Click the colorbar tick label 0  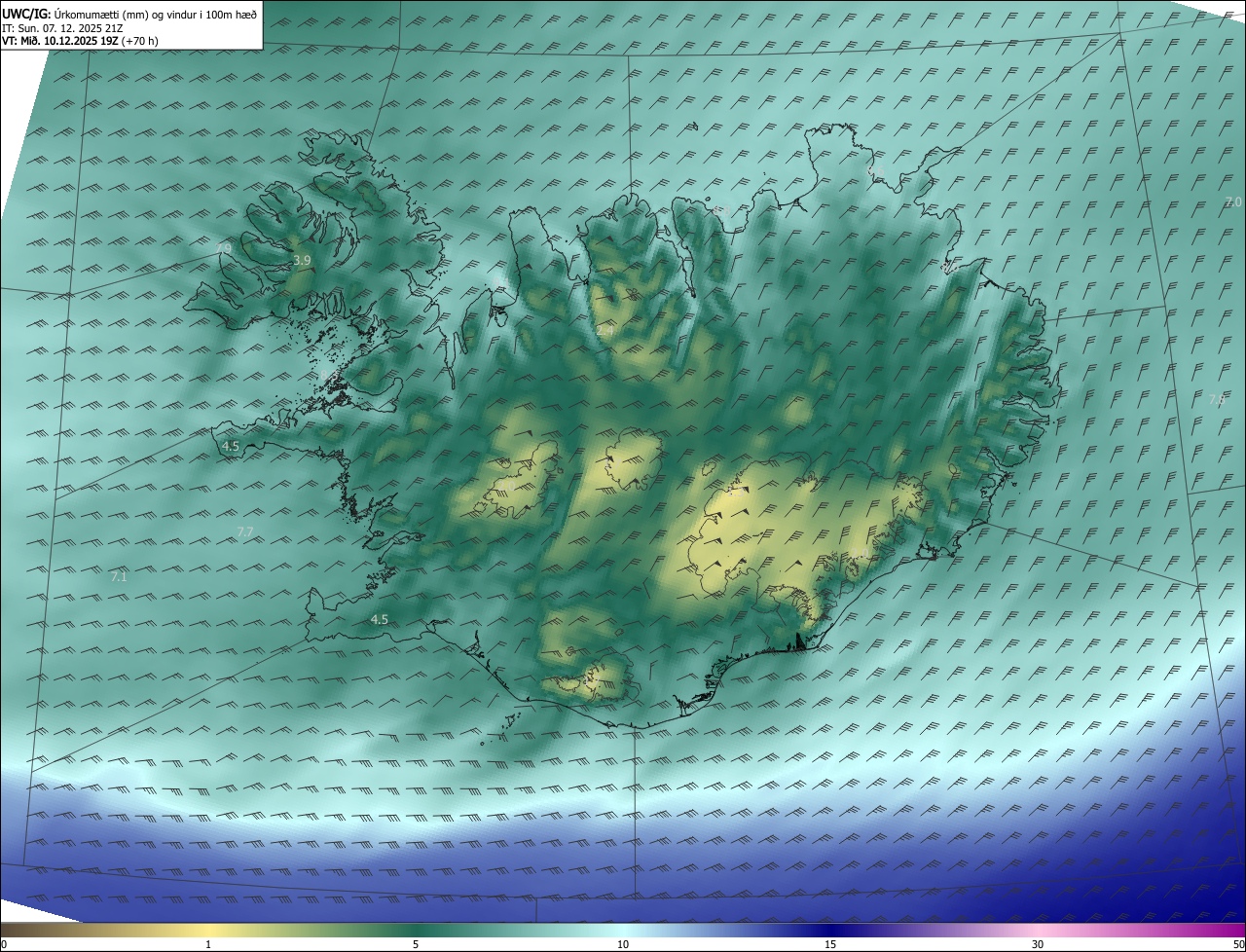tap(4, 944)
